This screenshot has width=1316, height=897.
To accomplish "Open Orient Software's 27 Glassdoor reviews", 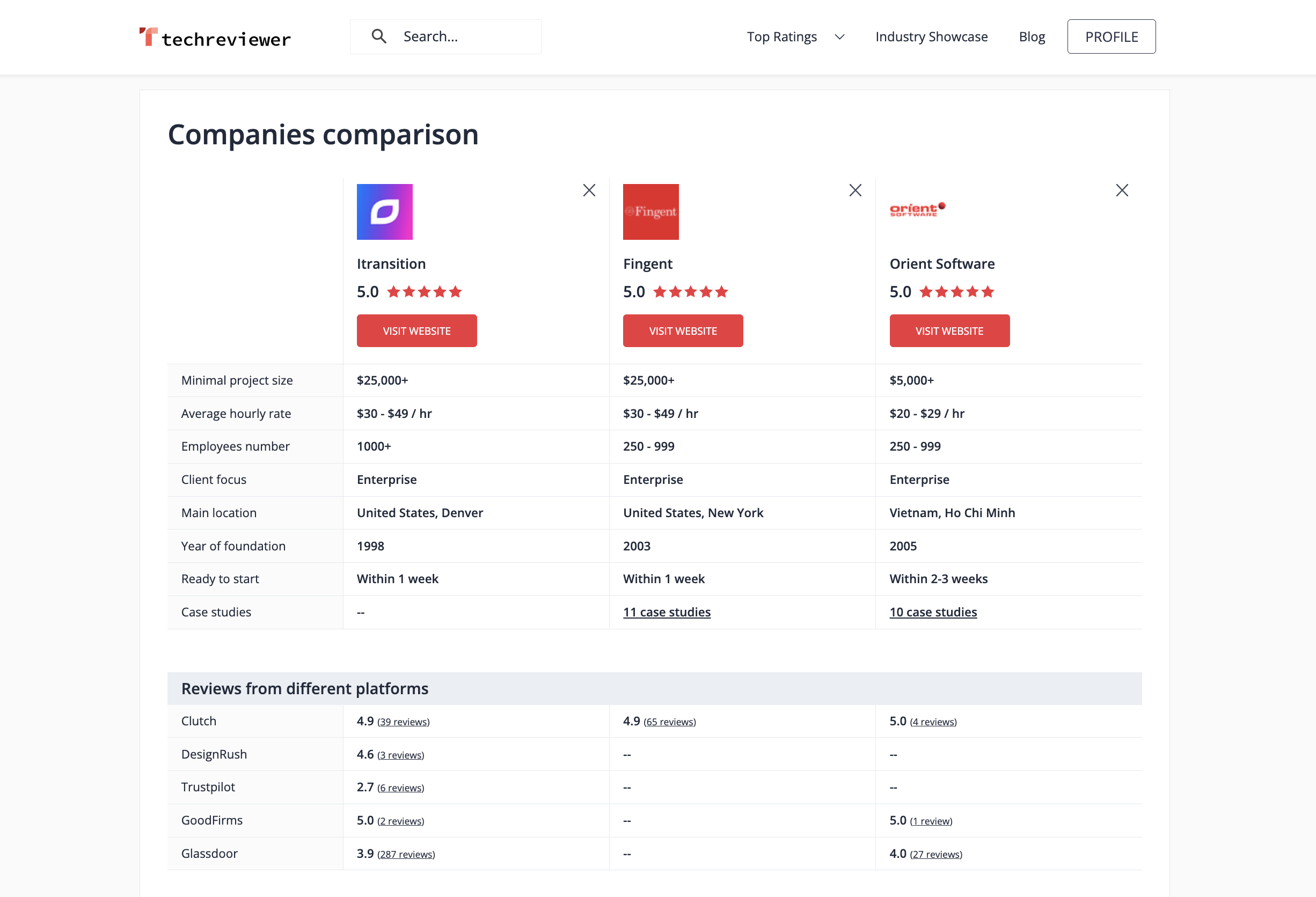I will [936, 855].
